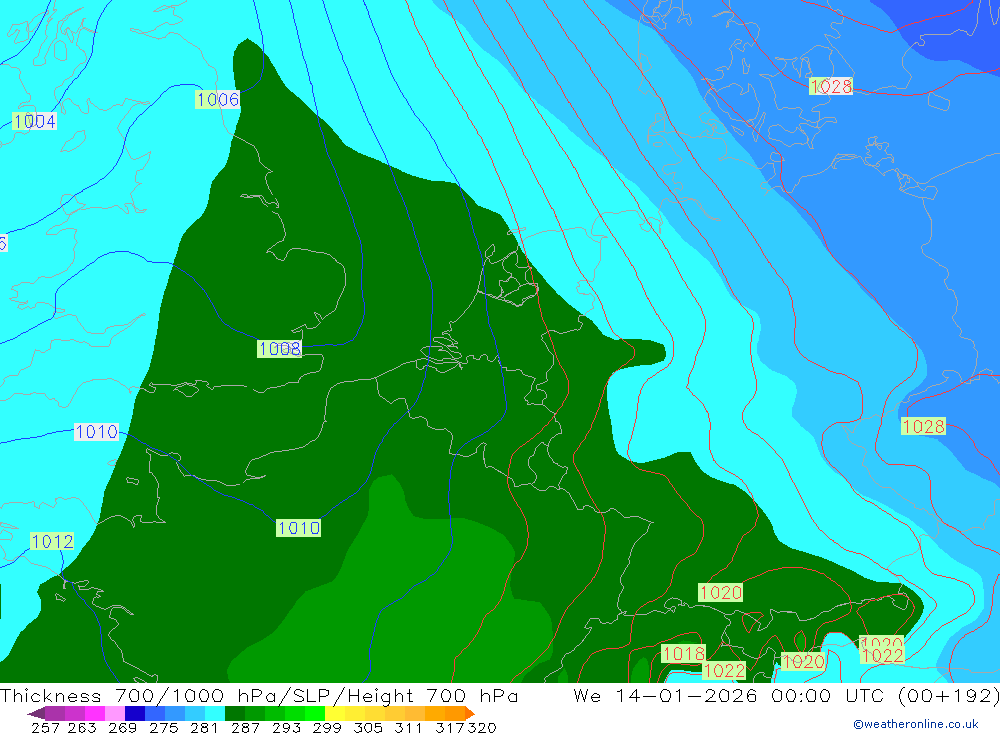The image size is (1000, 733).
Task: Click the 1022 label beside 1018
Action: [x=724, y=670]
